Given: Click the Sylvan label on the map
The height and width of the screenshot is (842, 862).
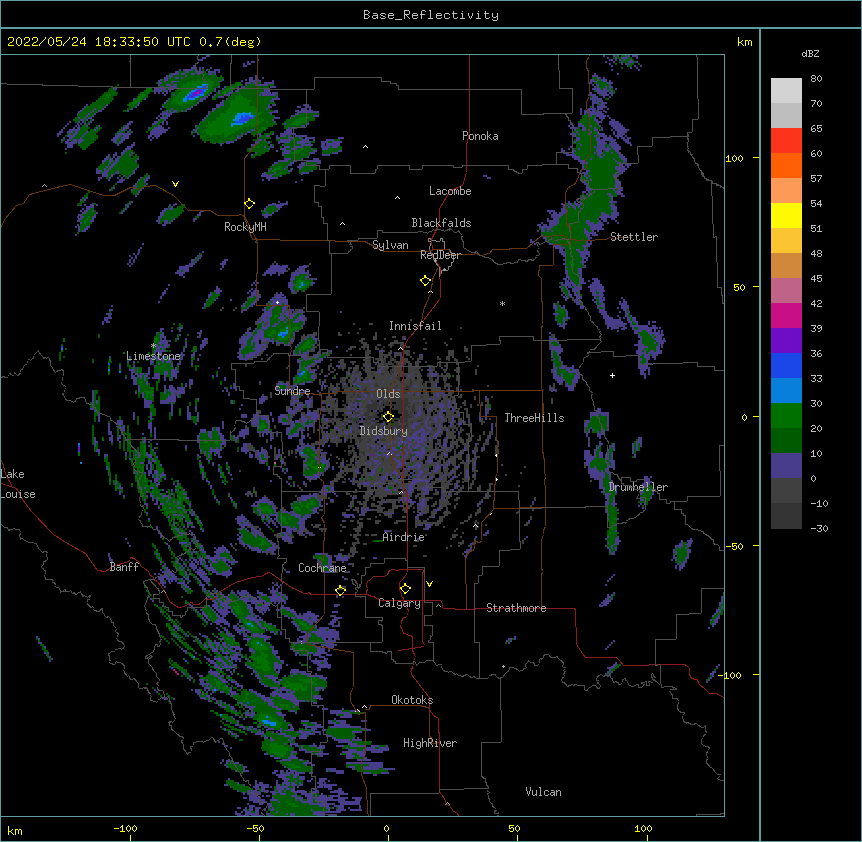Looking at the screenshot, I should (390, 245).
